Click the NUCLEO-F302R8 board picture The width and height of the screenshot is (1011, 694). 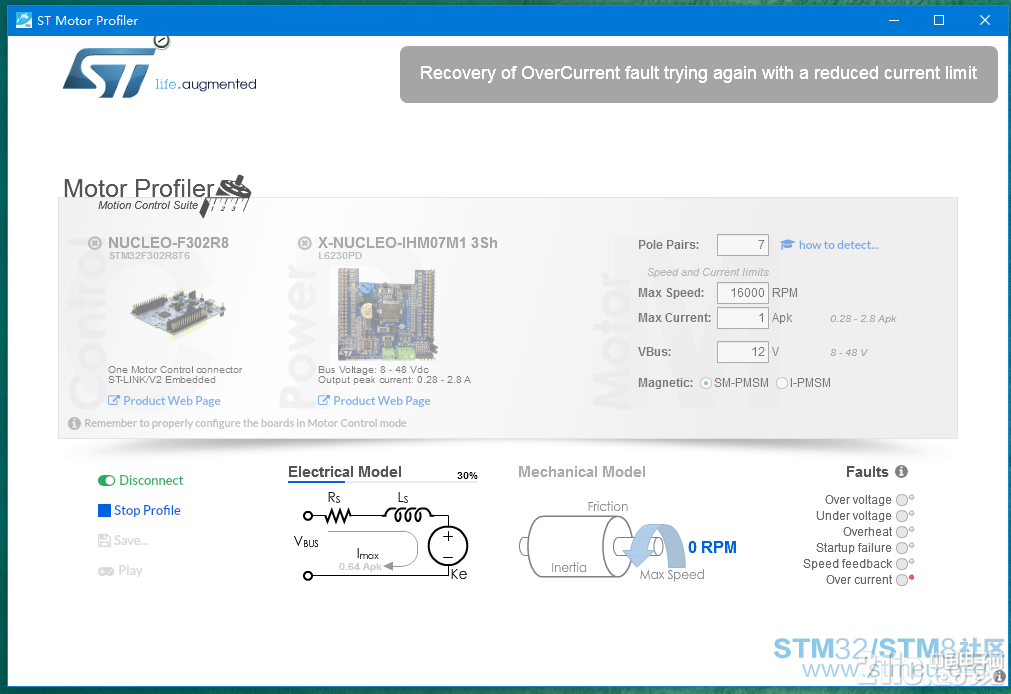pyautogui.click(x=179, y=313)
